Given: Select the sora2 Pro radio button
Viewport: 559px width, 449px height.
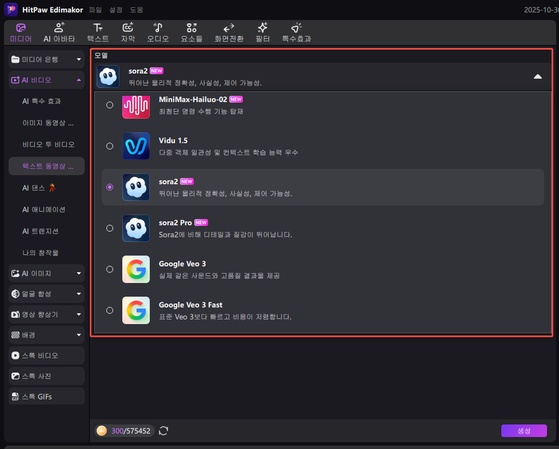Looking at the screenshot, I should coord(110,228).
